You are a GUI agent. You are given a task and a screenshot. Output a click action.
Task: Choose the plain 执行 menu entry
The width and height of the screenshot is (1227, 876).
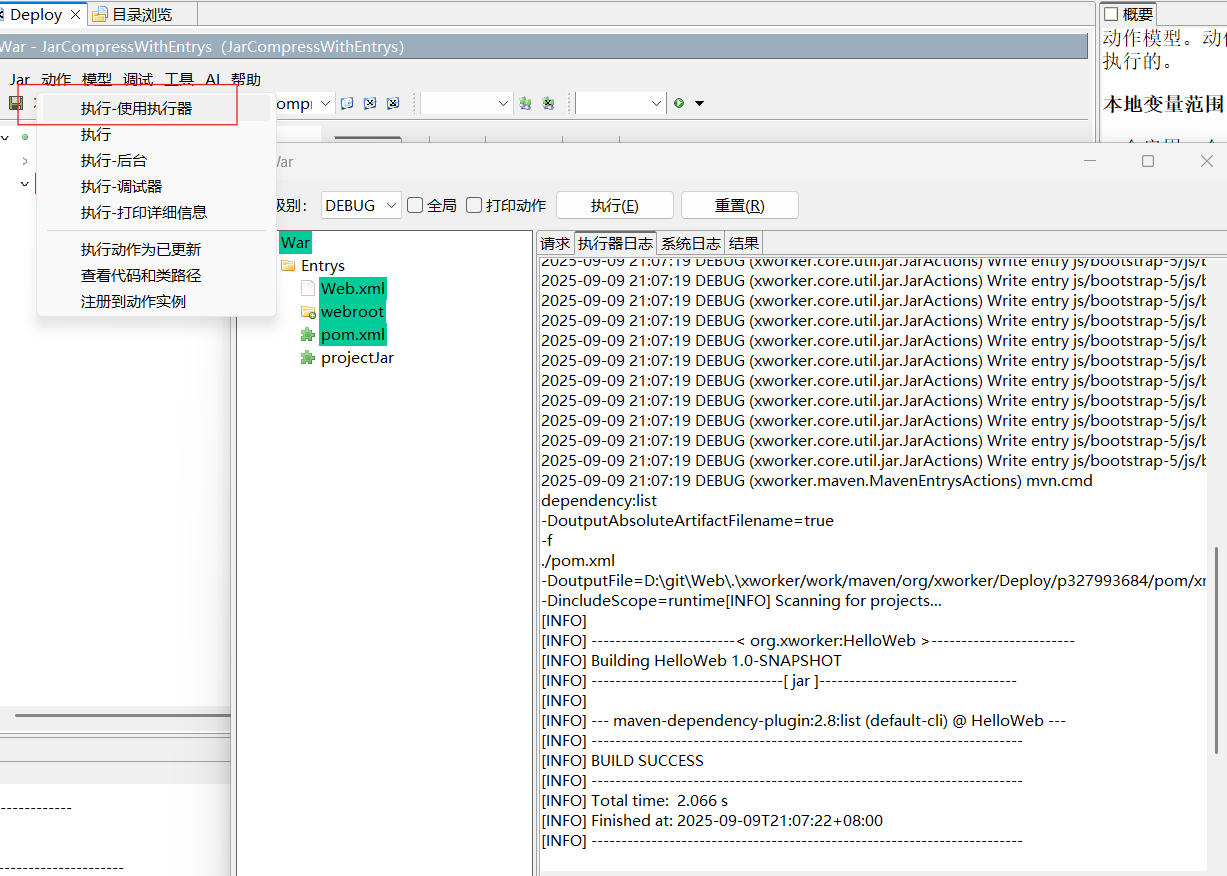pos(155,134)
